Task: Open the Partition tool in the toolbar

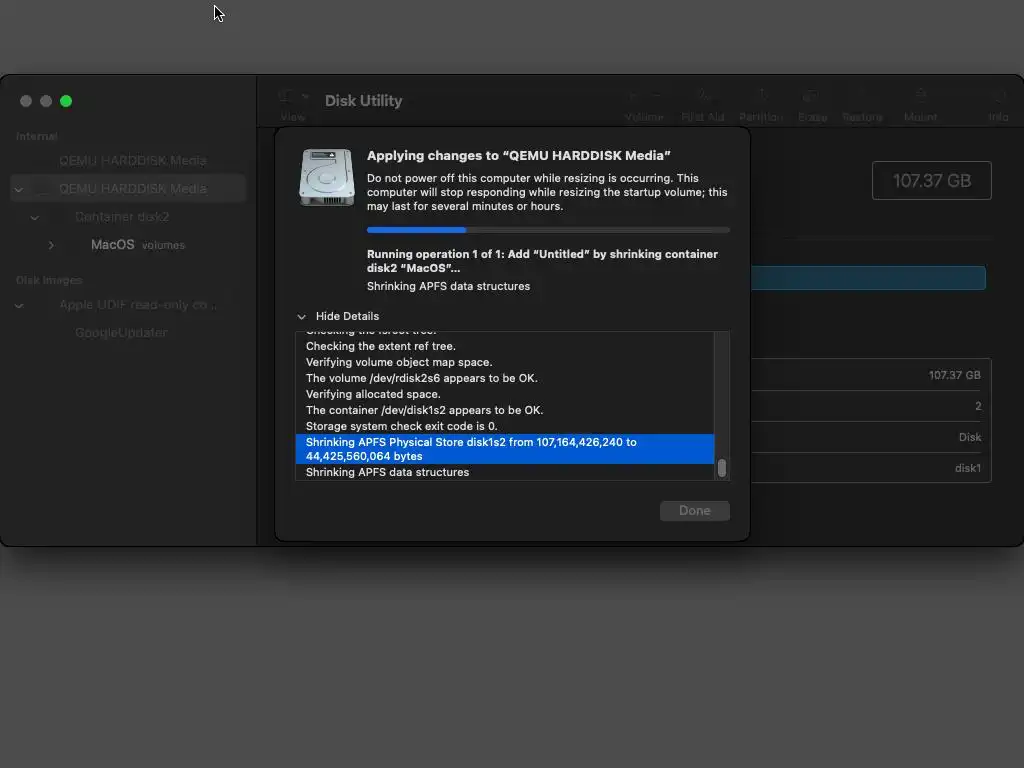Action: 761,97
